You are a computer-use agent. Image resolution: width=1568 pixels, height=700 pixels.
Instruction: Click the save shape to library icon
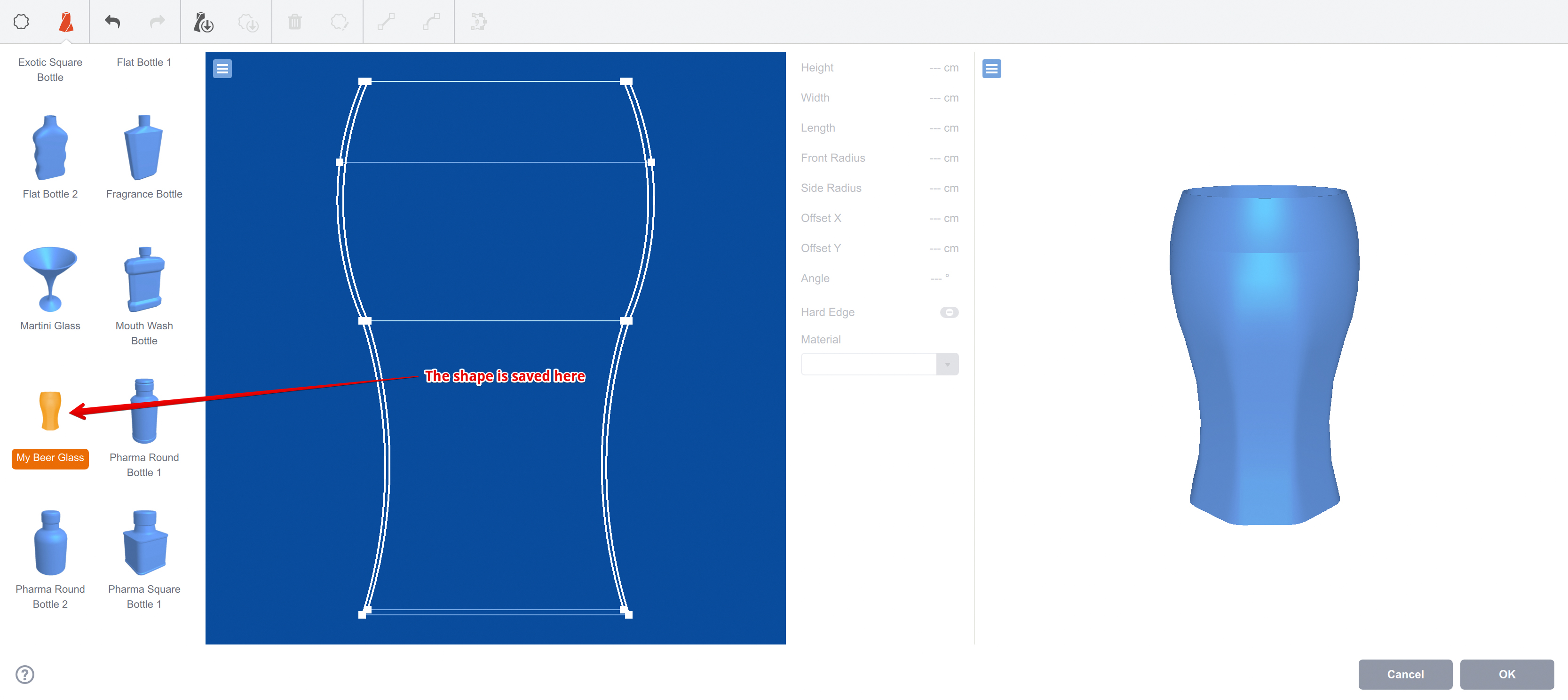(203, 23)
